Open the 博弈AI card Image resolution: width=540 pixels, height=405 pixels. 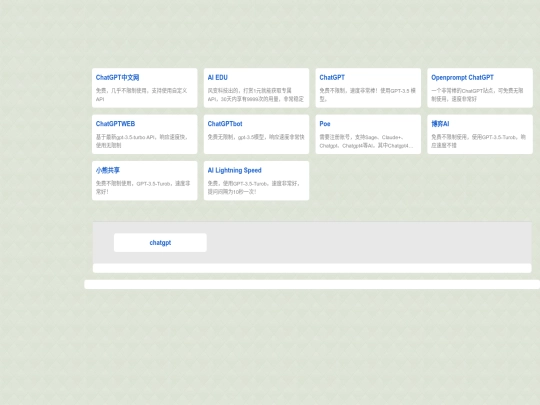[480, 134]
